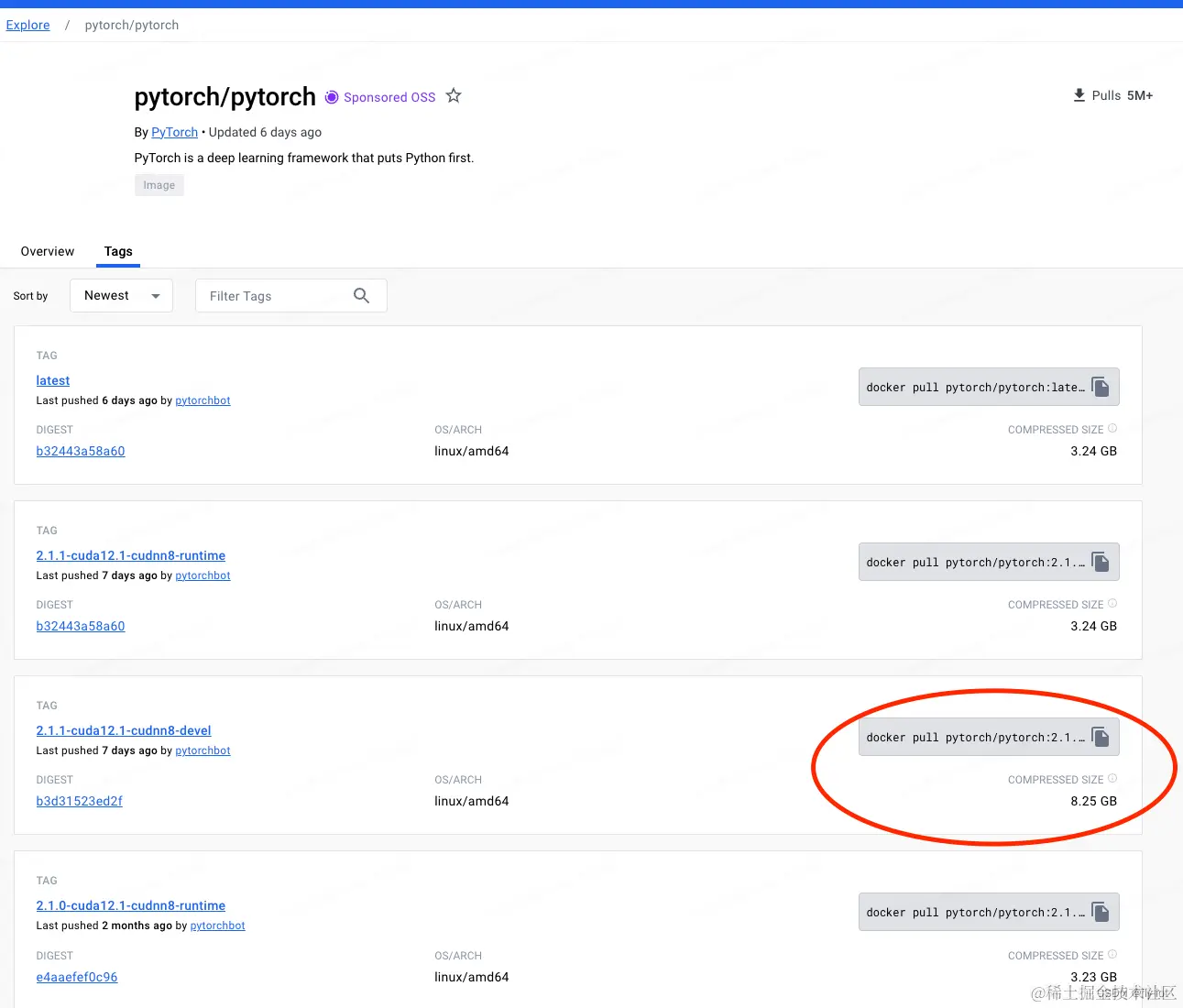Open the Sort by Newest dropdown
The image size is (1183, 1008).
(121, 295)
